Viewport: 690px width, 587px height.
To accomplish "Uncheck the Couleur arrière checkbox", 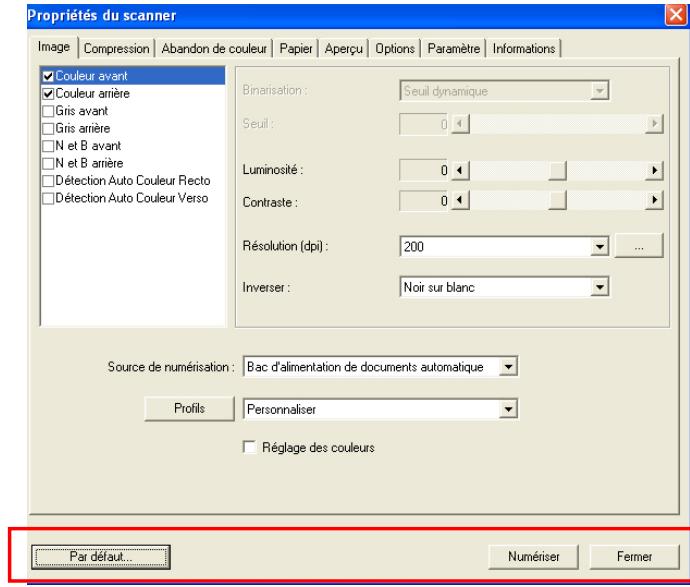I will pos(48,94).
